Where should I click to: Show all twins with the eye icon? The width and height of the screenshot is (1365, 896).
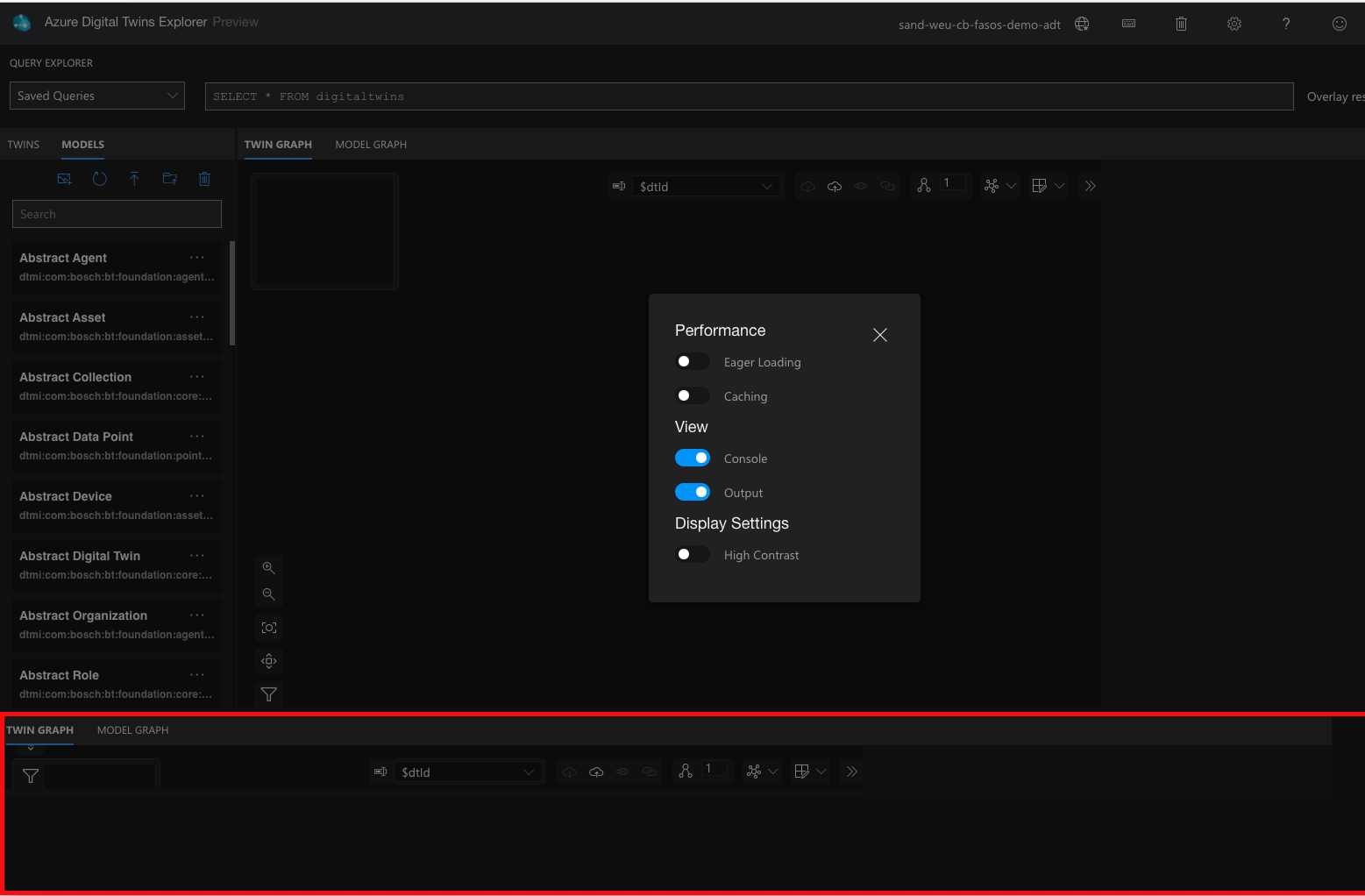861,186
